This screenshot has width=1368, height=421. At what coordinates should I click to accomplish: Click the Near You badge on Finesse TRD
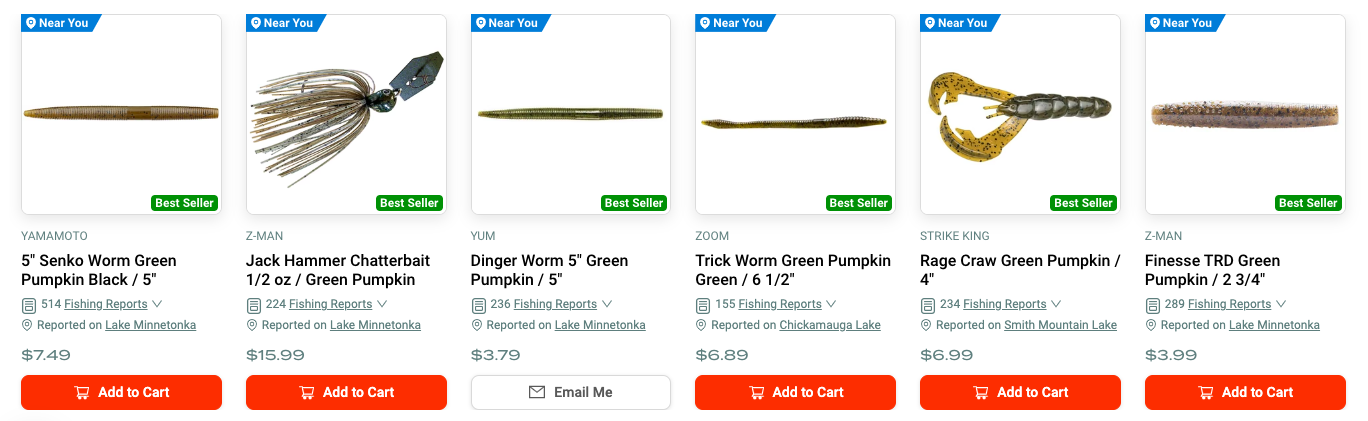pos(1181,23)
